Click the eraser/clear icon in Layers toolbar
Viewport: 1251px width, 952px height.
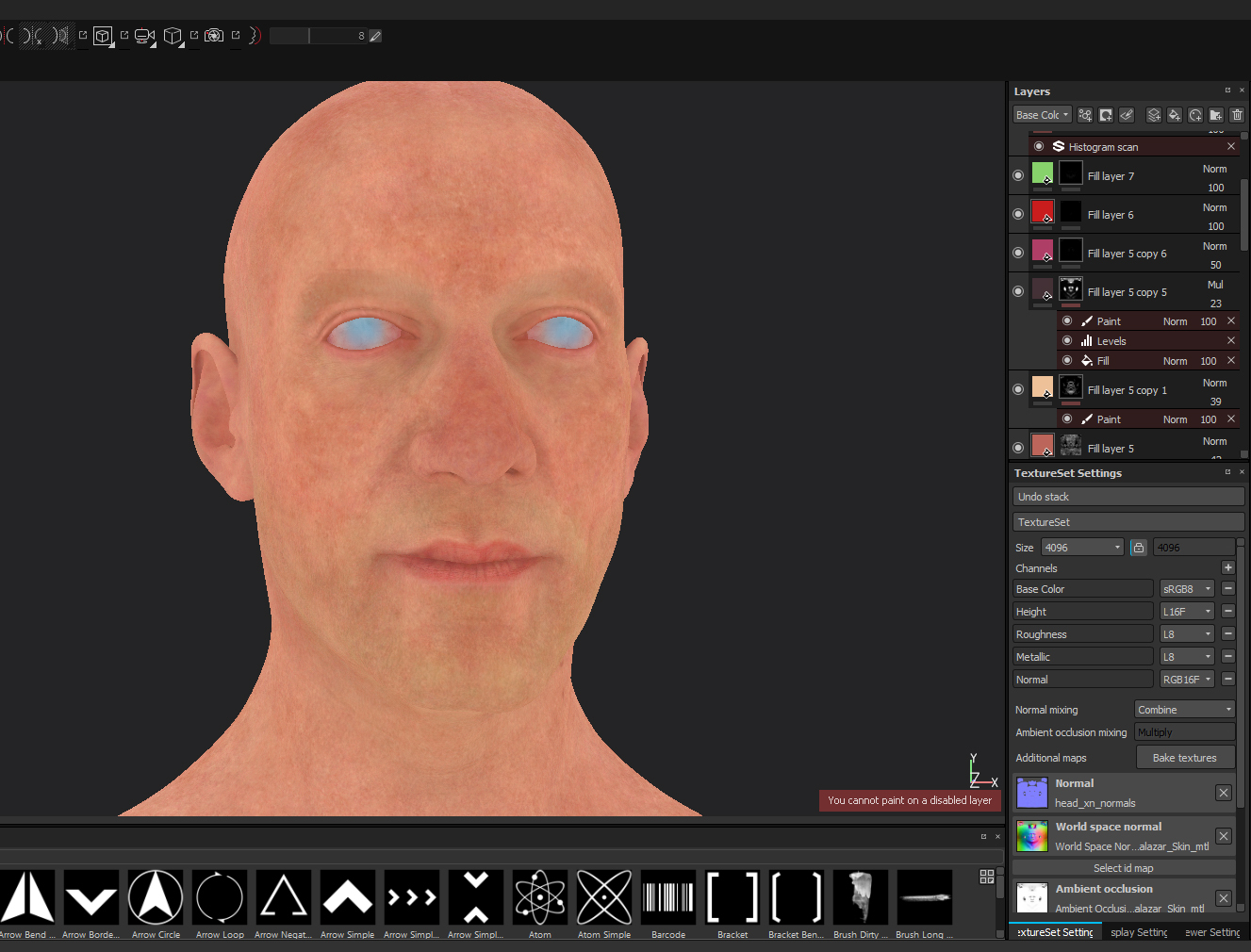click(1127, 115)
